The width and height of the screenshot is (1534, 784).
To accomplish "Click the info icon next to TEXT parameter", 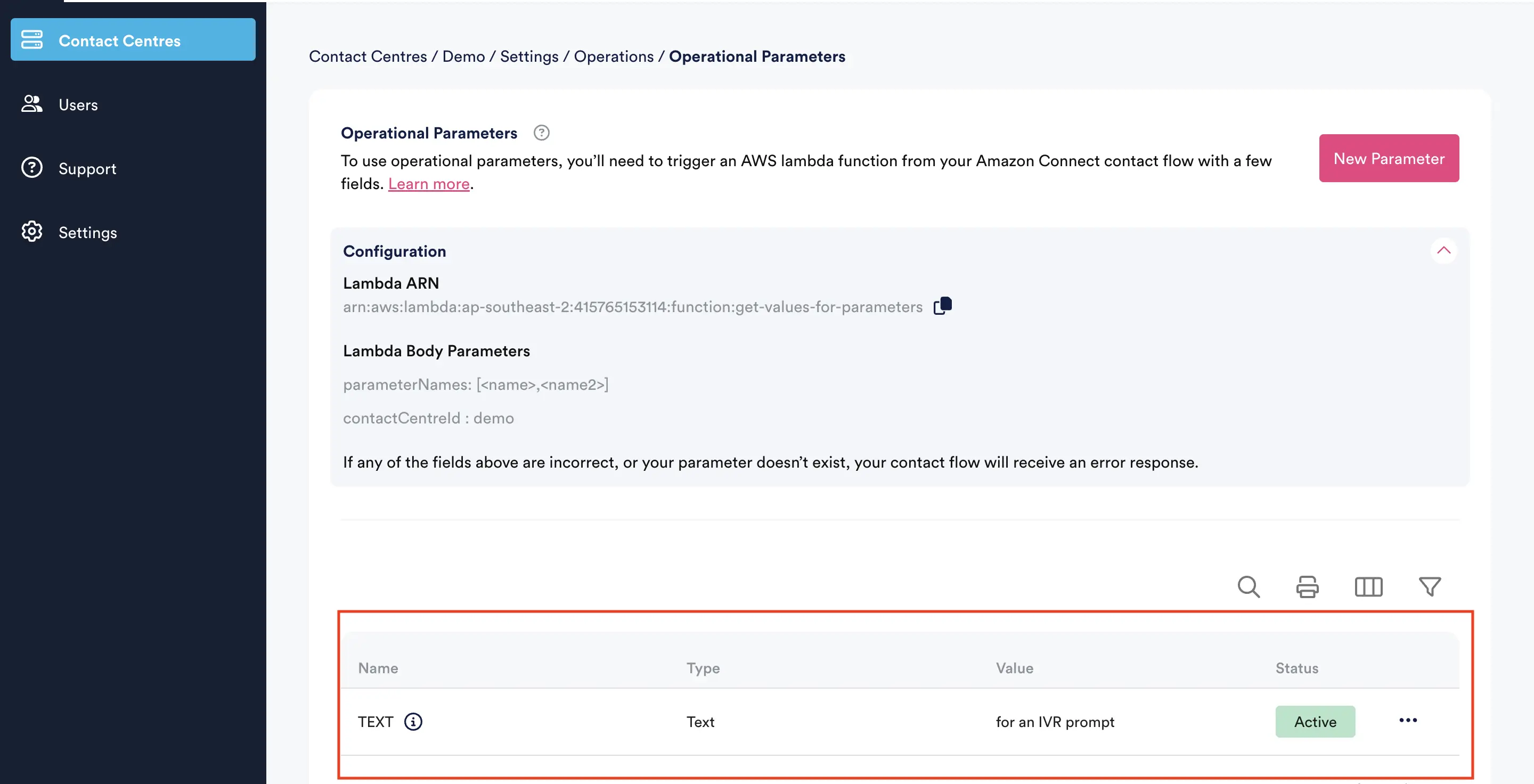I will pos(413,721).
